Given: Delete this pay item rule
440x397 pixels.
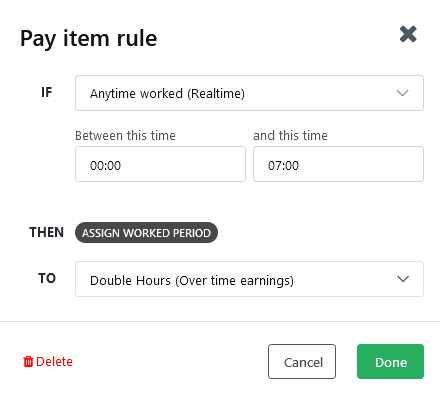Looking at the screenshot, I should pos(48,362).
